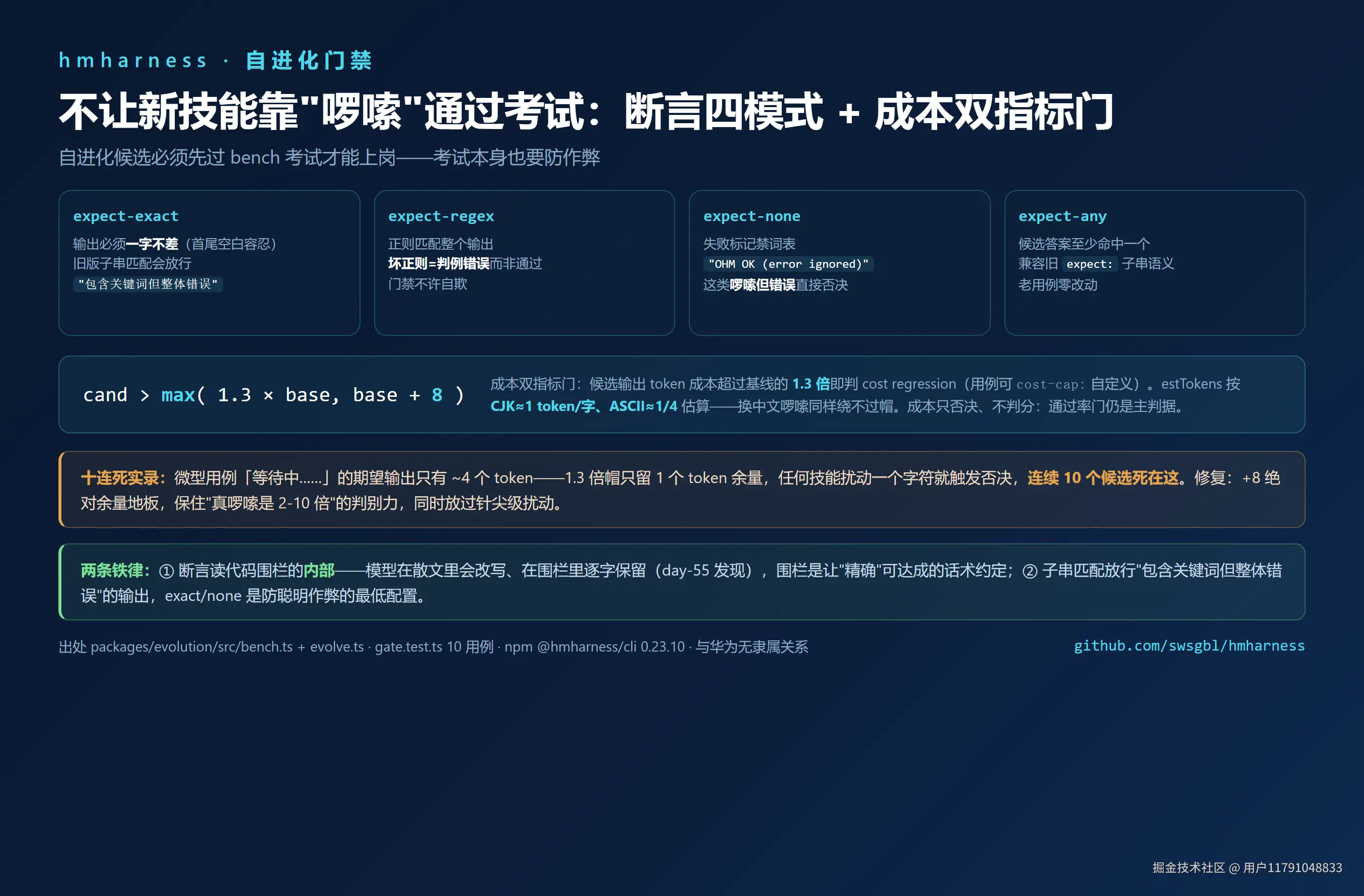Select the expect-none card heading
The height and width of the screenshot is (896, 1364).
[x=751, y=216]
